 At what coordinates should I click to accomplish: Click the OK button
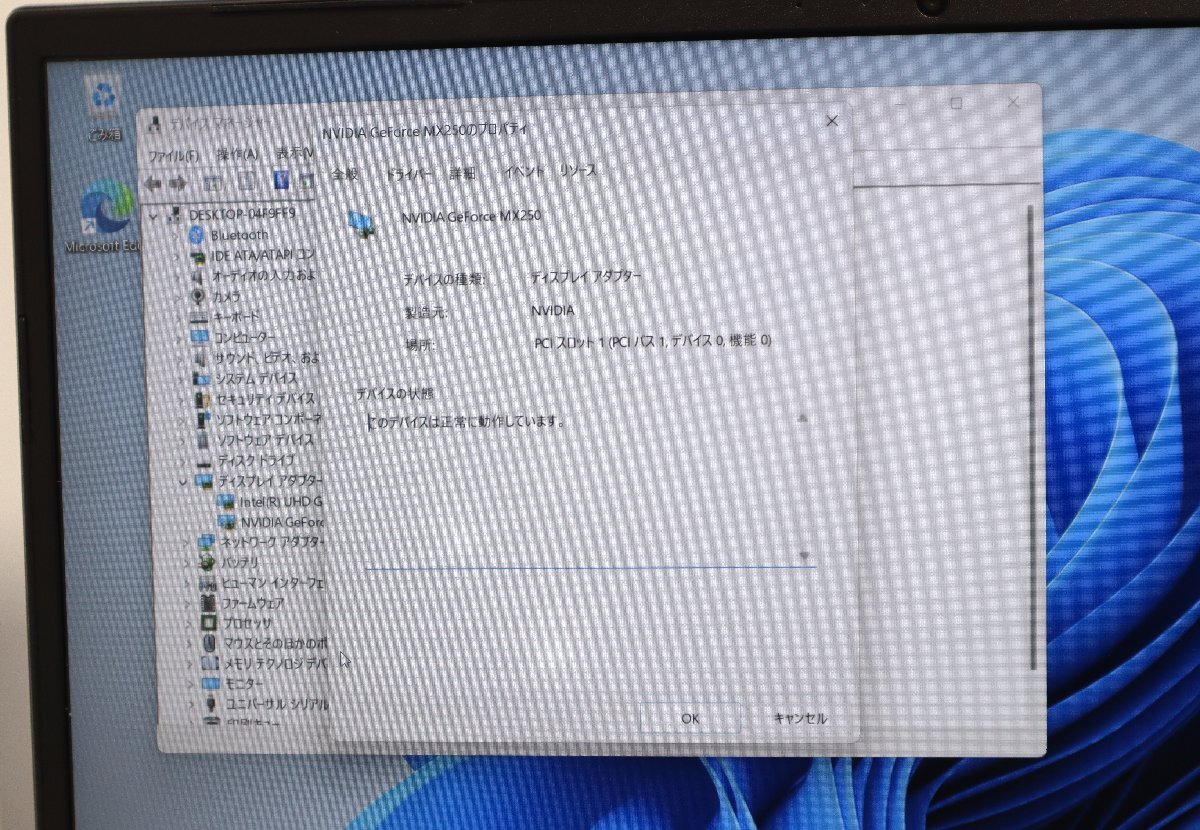click(690, 718)
